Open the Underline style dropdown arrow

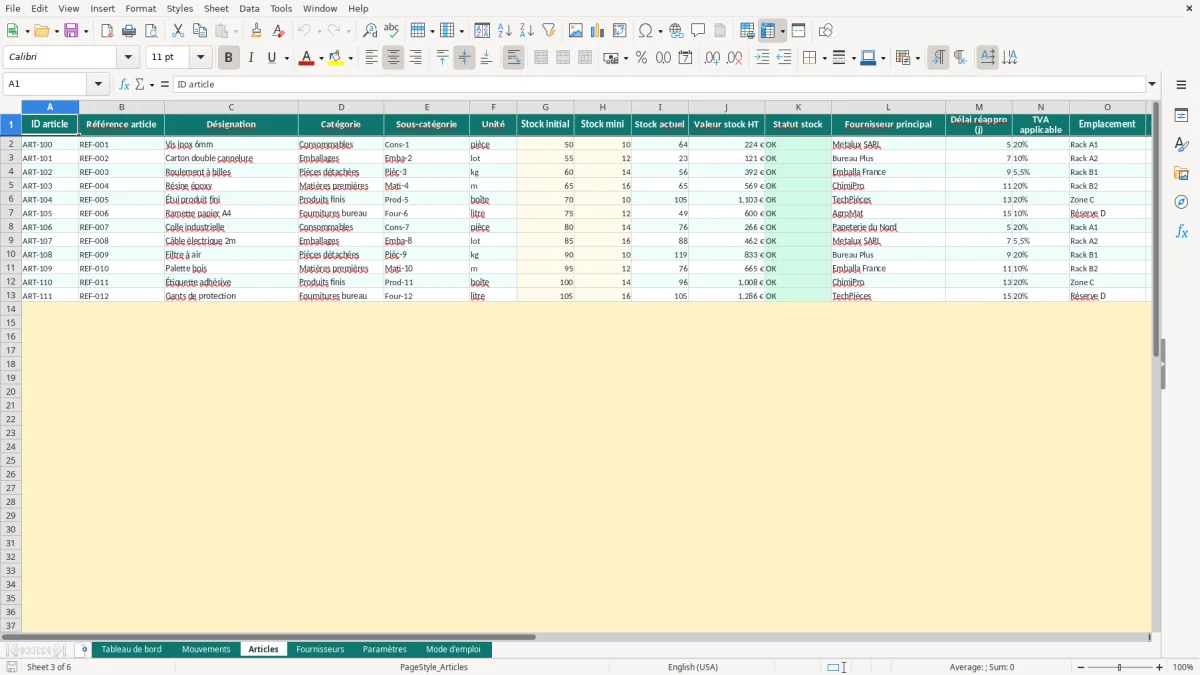tap(287, 58)
